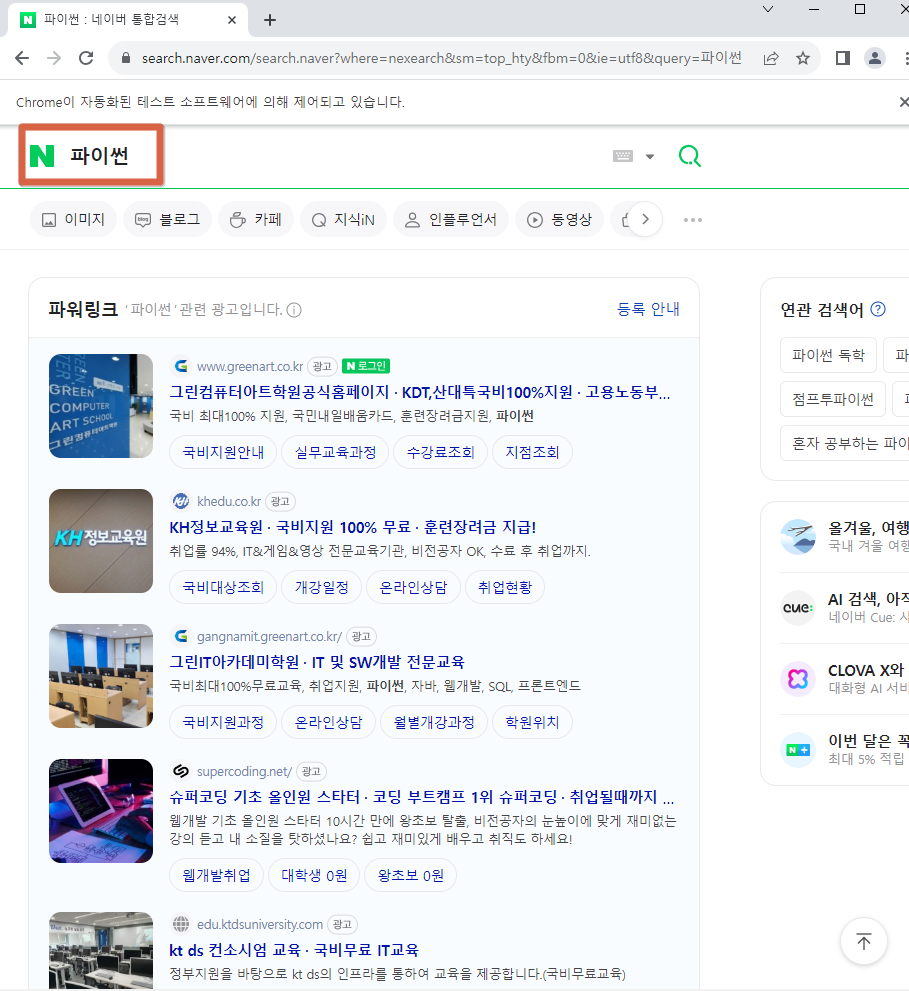Click the 수강료조회 button
This screenshot has width=909, height=991.
point(440,452)
